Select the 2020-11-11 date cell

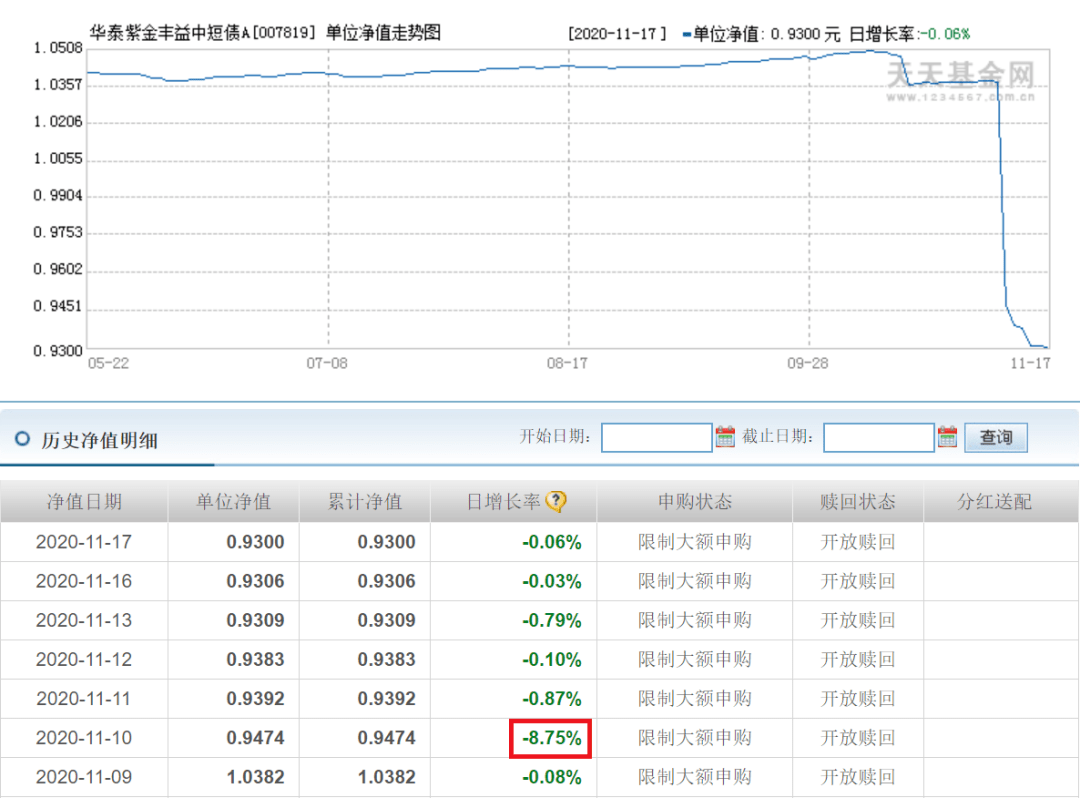point(83,699)
